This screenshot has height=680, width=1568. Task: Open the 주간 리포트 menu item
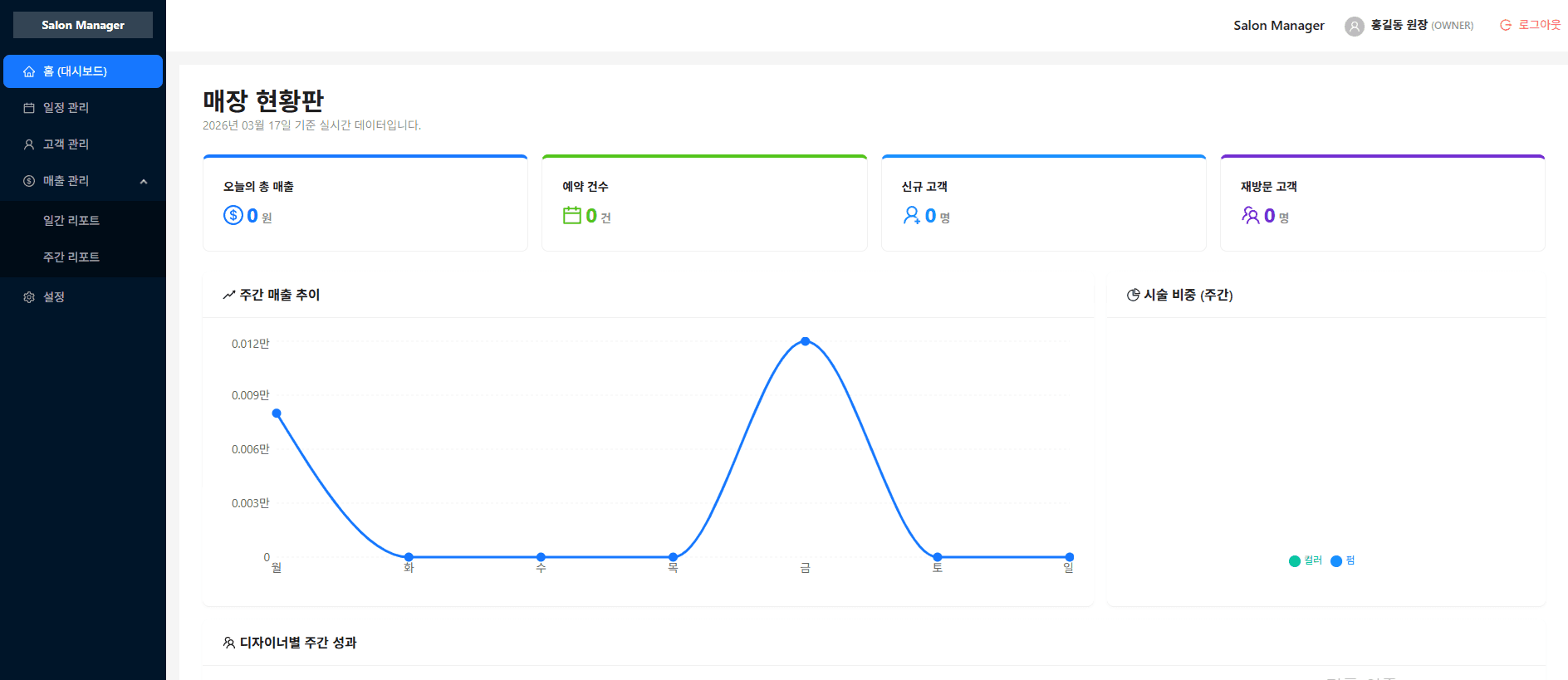click(x=71, y=257)
